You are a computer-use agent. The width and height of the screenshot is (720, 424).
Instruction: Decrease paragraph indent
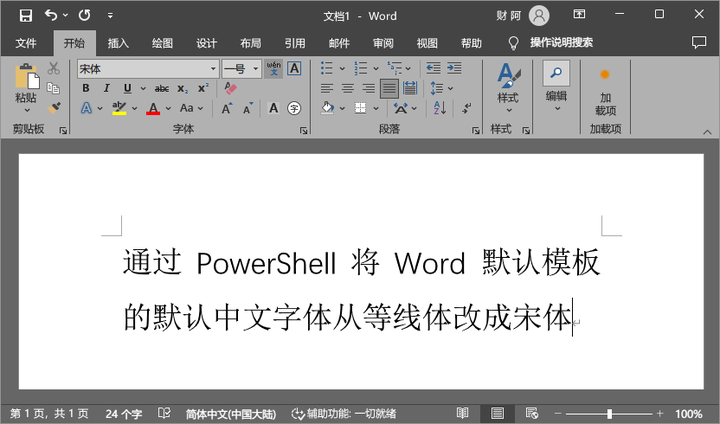pyautogui.click(x=433, y=68)
